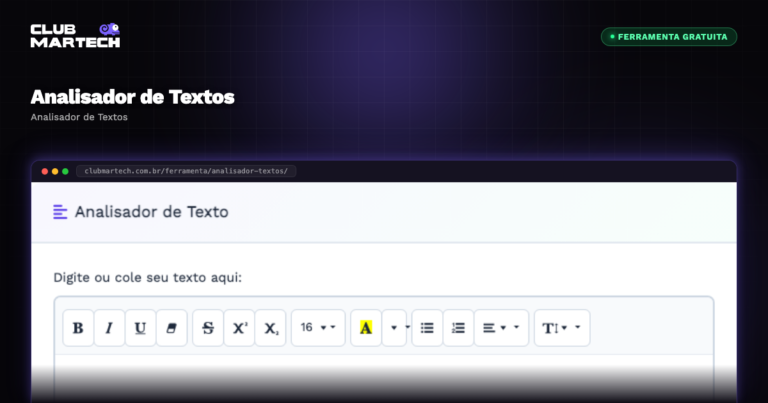Apply strikethrough formatting
768x403 pixels.
(208, 328)
